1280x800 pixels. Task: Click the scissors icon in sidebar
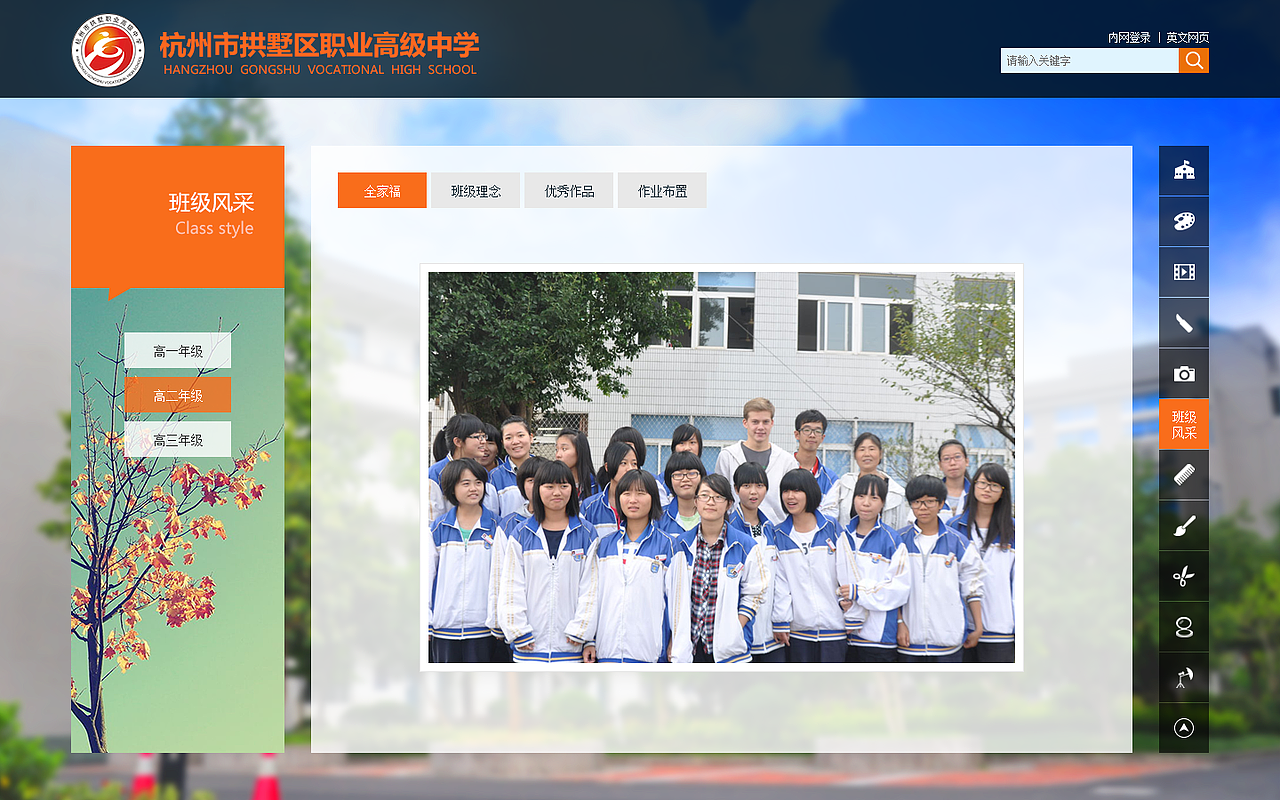(x=1184, y=577)
